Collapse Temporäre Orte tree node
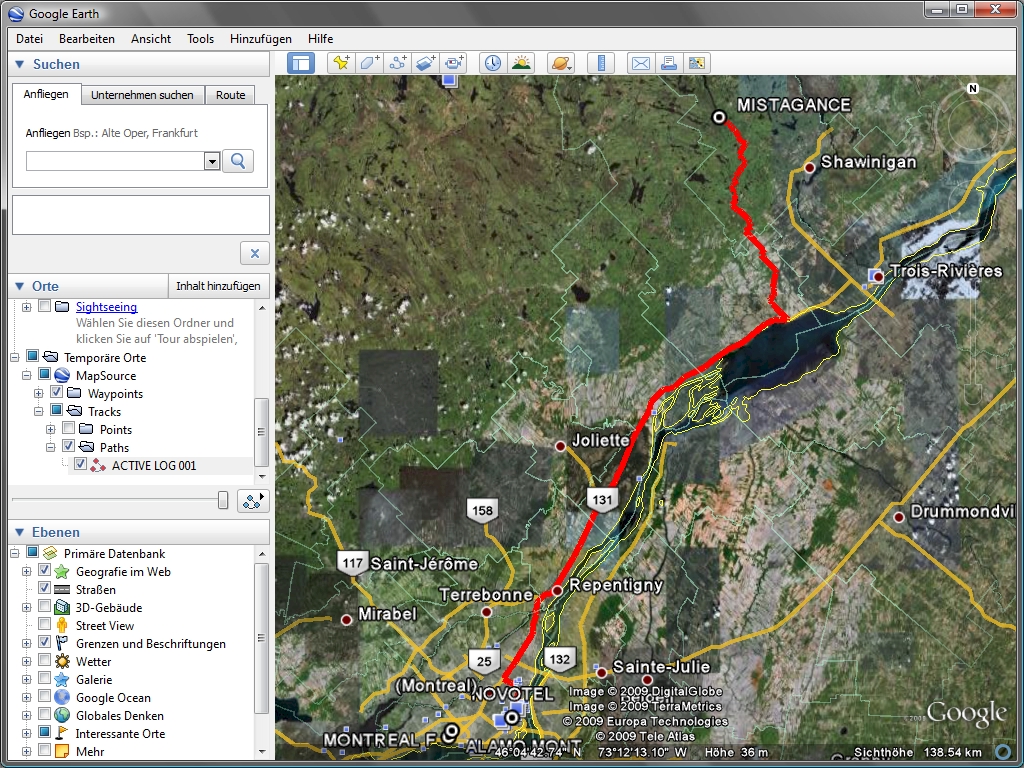The image size is (1024, 768). pos(14,357)
